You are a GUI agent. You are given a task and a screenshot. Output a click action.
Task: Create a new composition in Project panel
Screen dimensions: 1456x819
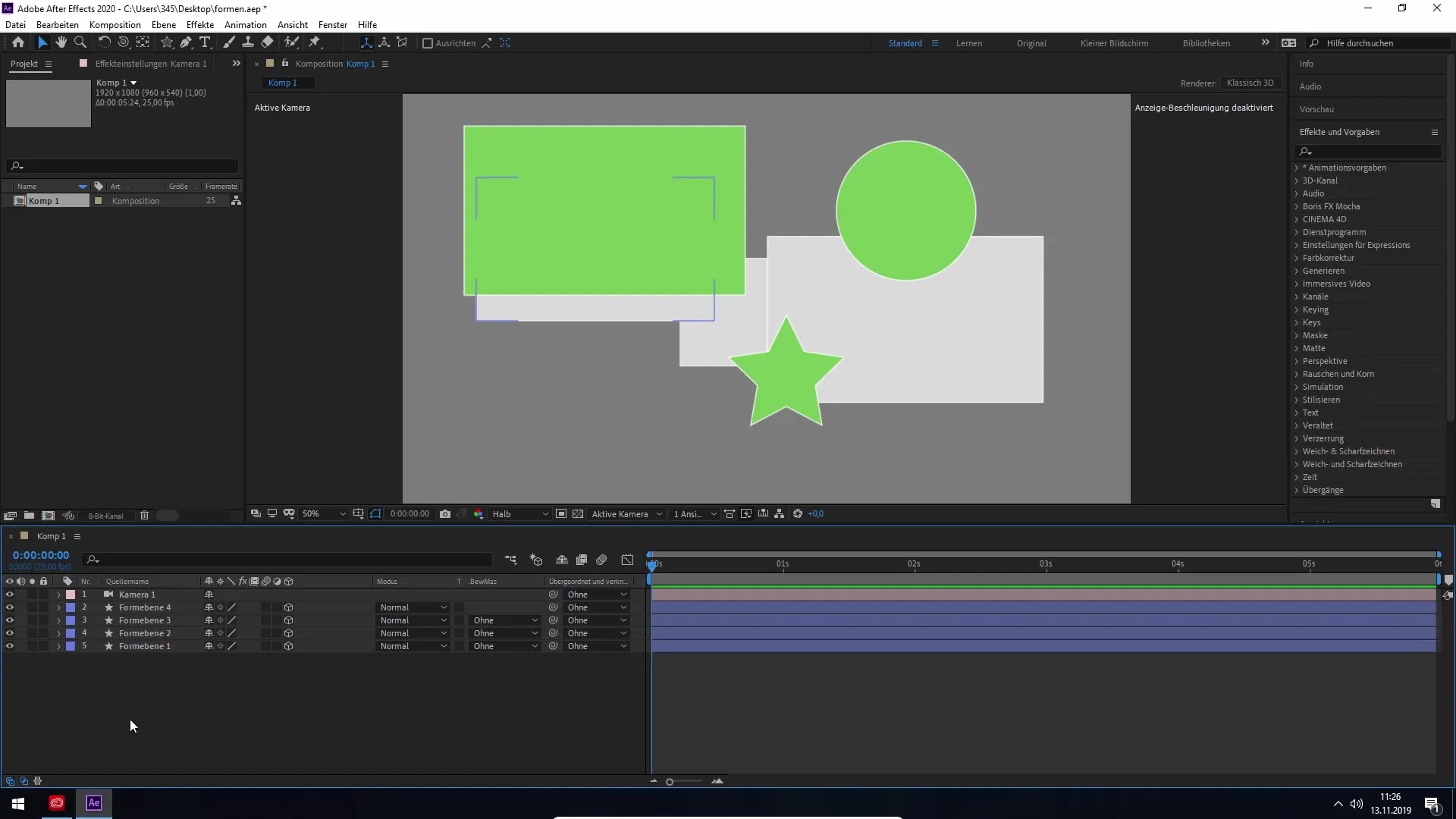click(48, 516)
